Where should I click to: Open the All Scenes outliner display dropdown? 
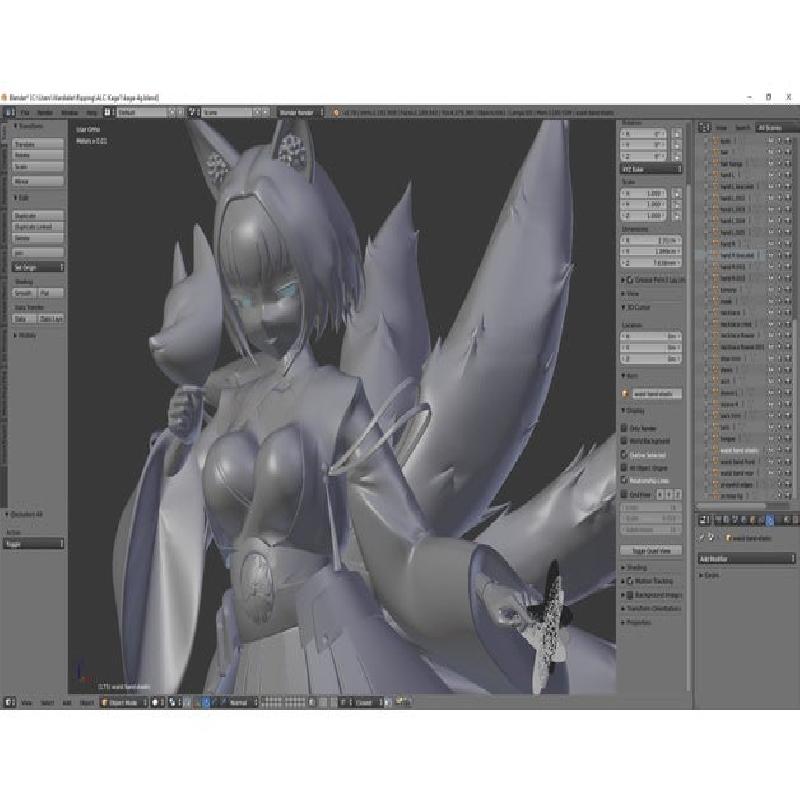777,128
